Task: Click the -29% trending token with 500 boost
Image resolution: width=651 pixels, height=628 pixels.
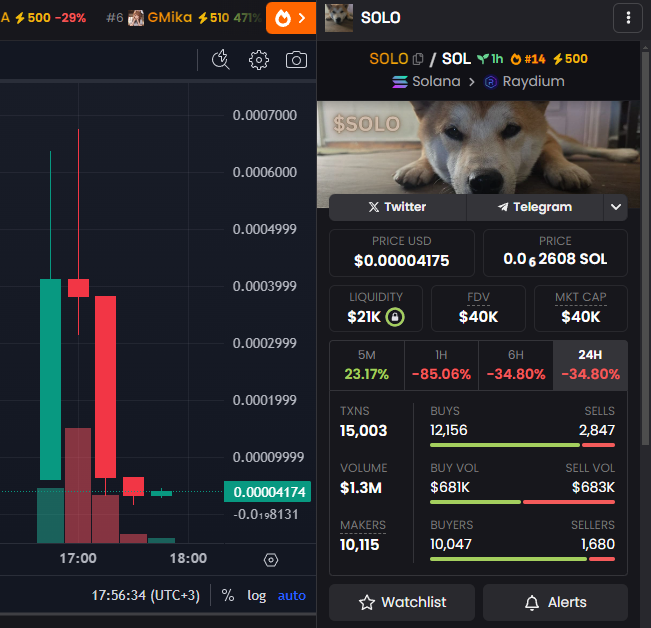Action: [x=43, y=18]
